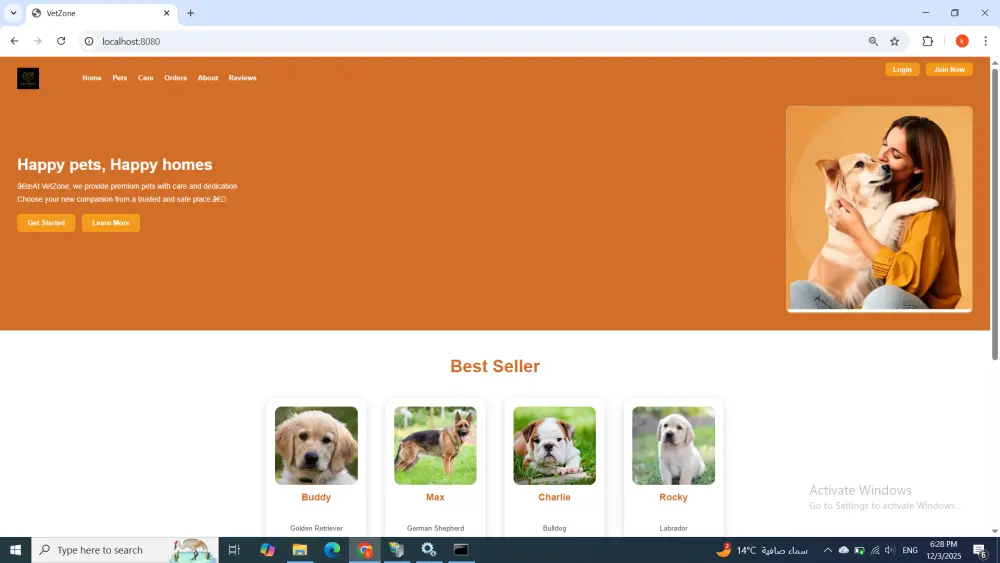
Task: Click the Login button
Action: tap(902, 69)
